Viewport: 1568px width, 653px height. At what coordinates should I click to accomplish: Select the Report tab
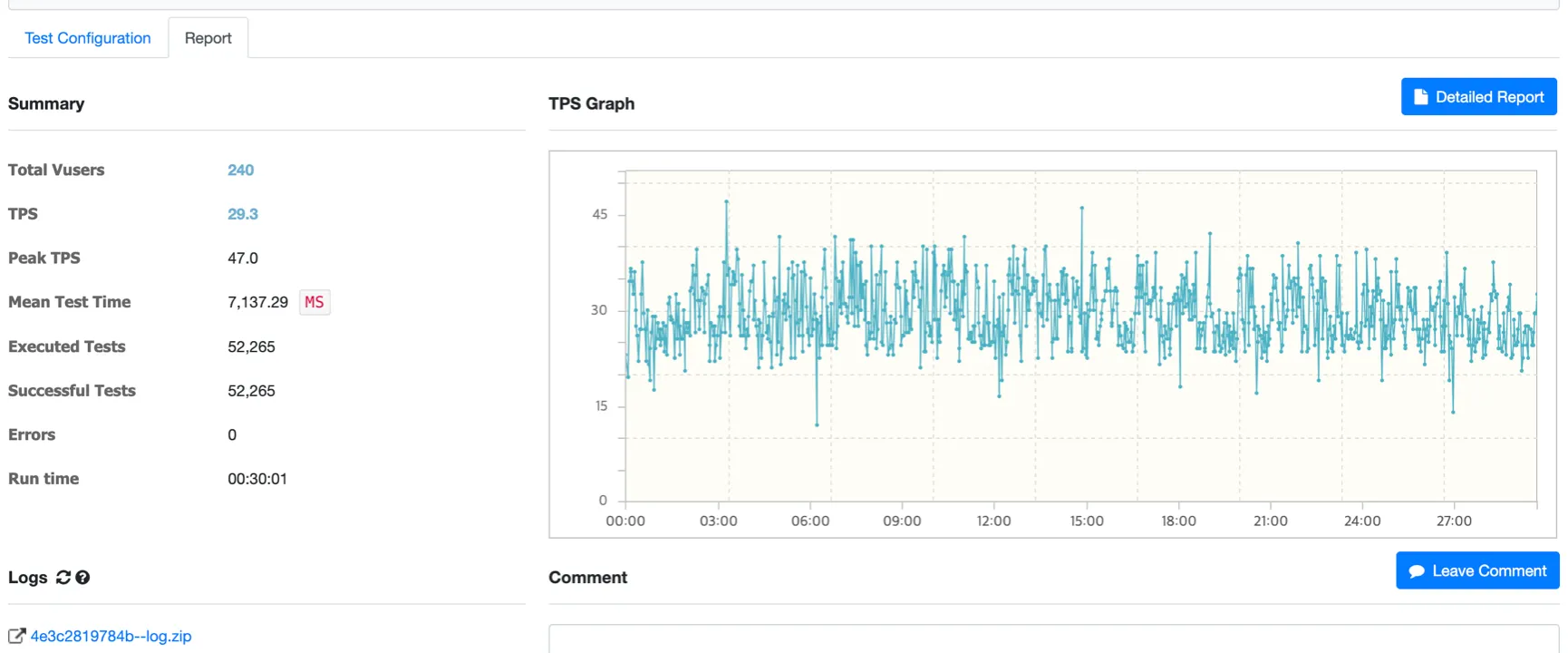coord(208,38)
